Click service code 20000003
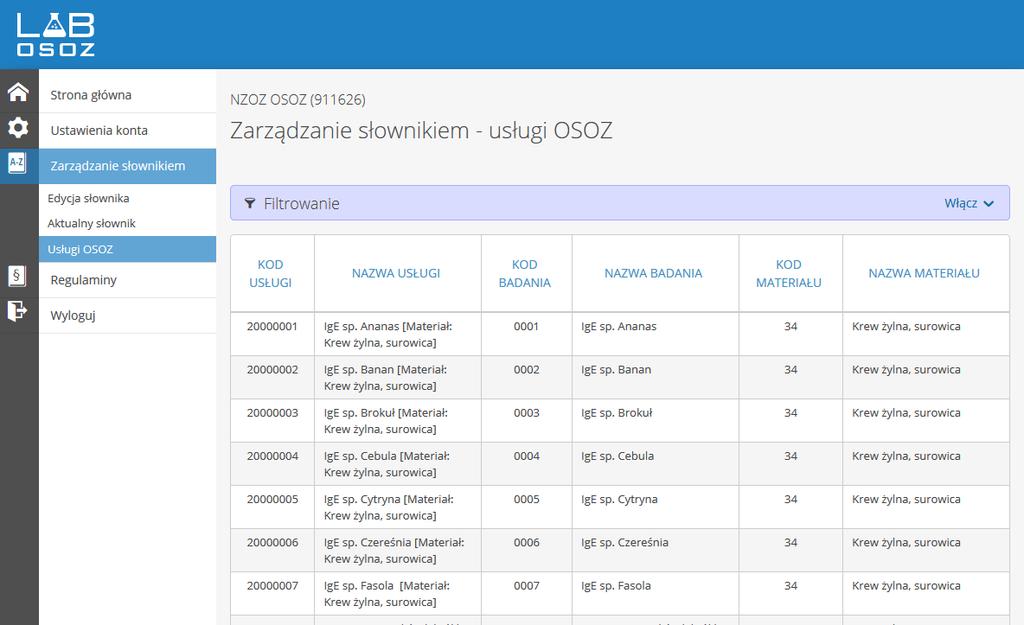Image resolution: width=1024 pixels, height=625 pixels. click(x=272, y=413)
